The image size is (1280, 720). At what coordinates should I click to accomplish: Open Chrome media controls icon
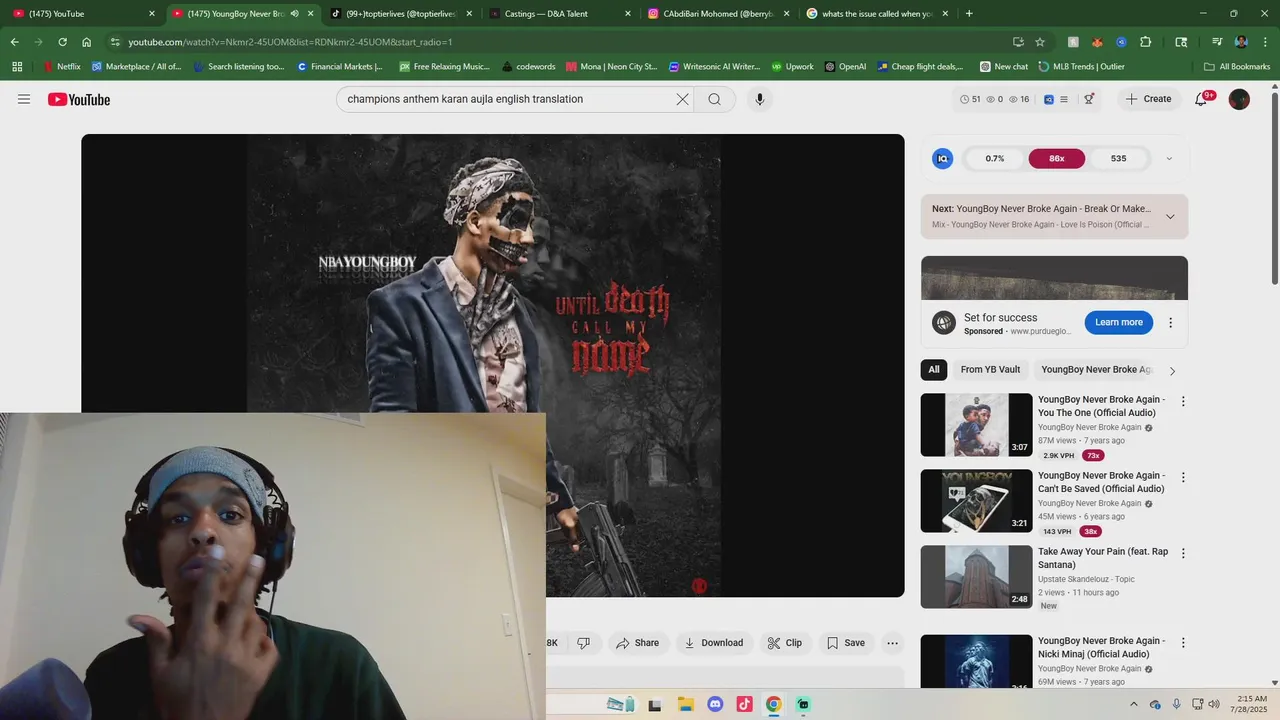(1217, 42)
